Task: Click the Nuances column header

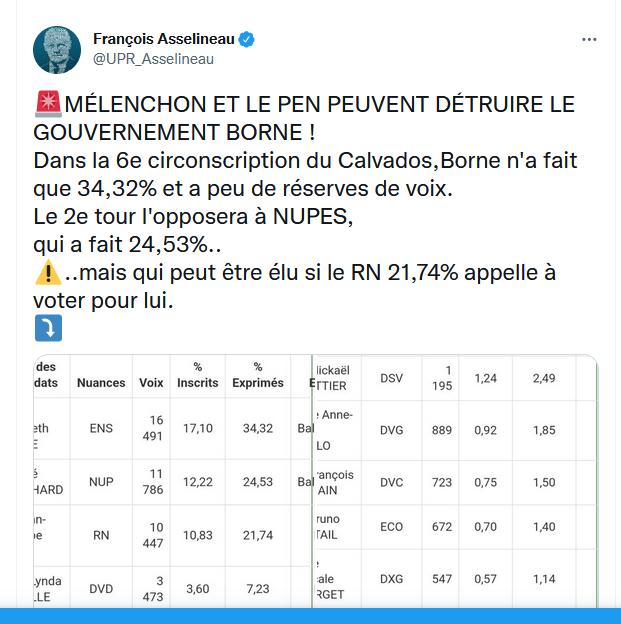Action: point(101,383)
